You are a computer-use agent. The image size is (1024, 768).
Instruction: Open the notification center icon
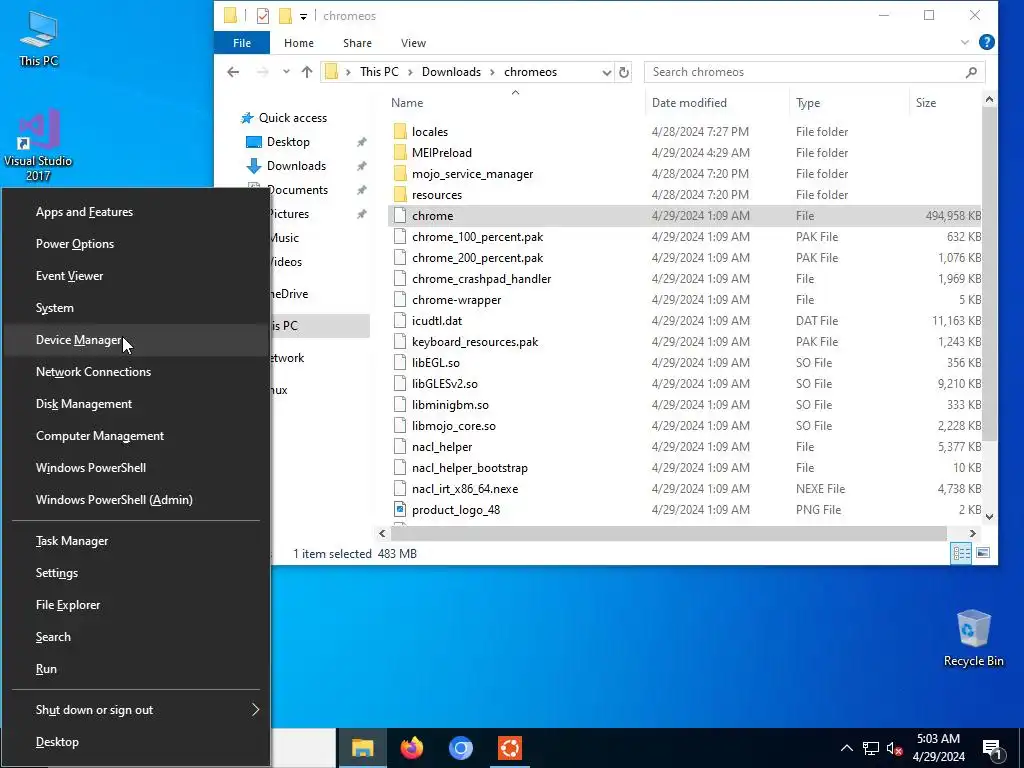click(x=992, y=748)
